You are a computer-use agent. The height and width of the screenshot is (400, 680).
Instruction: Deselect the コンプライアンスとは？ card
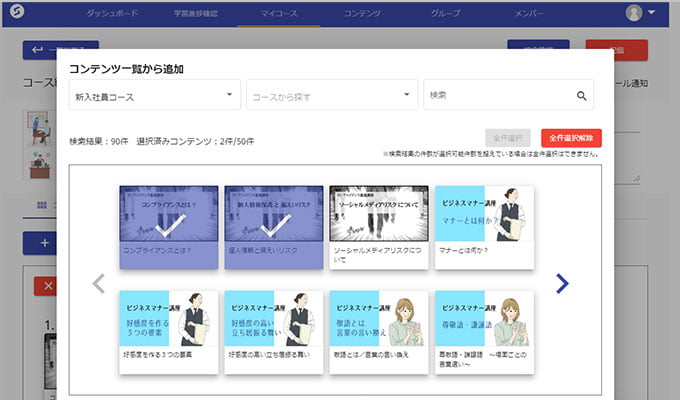[x=169, y=227]
